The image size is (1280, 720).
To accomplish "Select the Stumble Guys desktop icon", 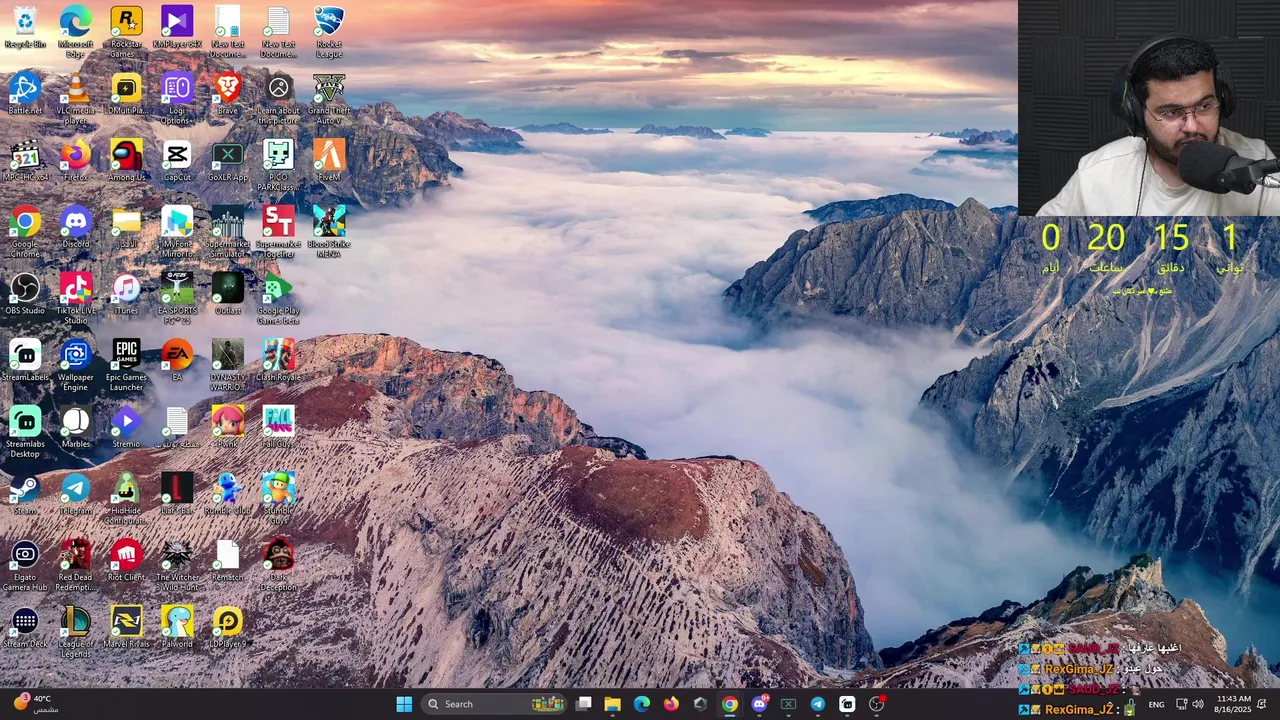I will 279,499.
